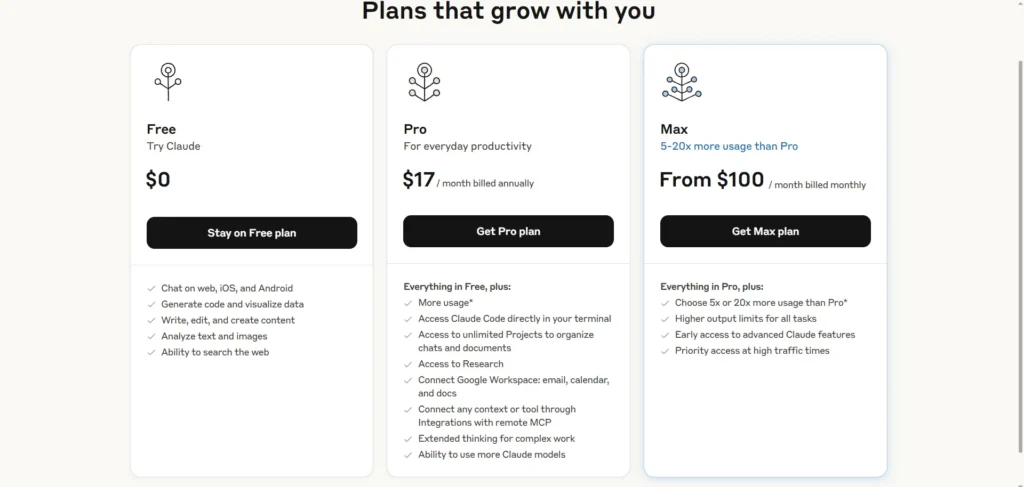Click checkmark next to "Extended thinking for complex work"
Screen dimensions: 1024x487
tap(408, 439)
